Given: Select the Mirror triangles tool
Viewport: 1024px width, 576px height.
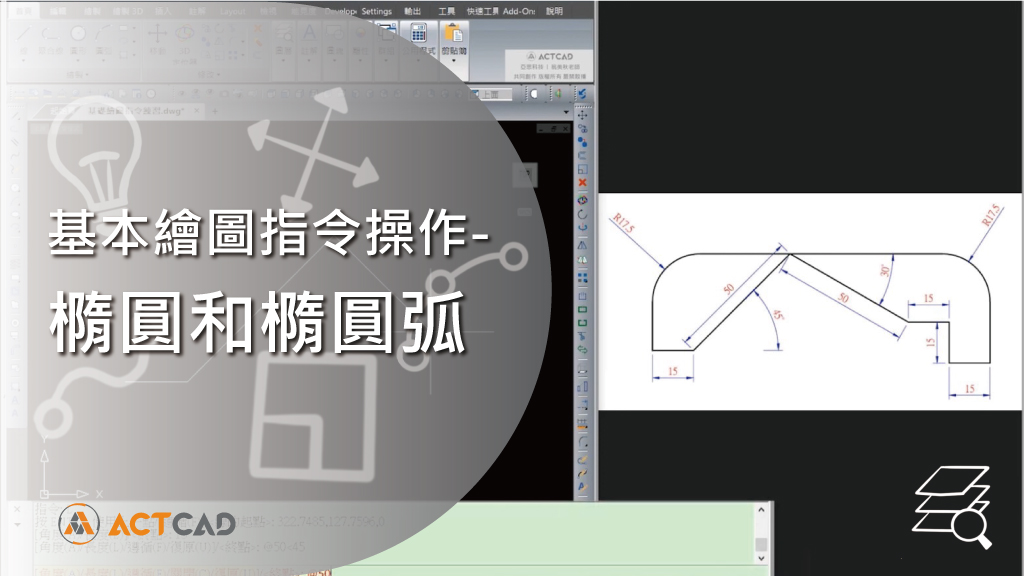Looking at the screenshot, I should [x=582, y=246].
